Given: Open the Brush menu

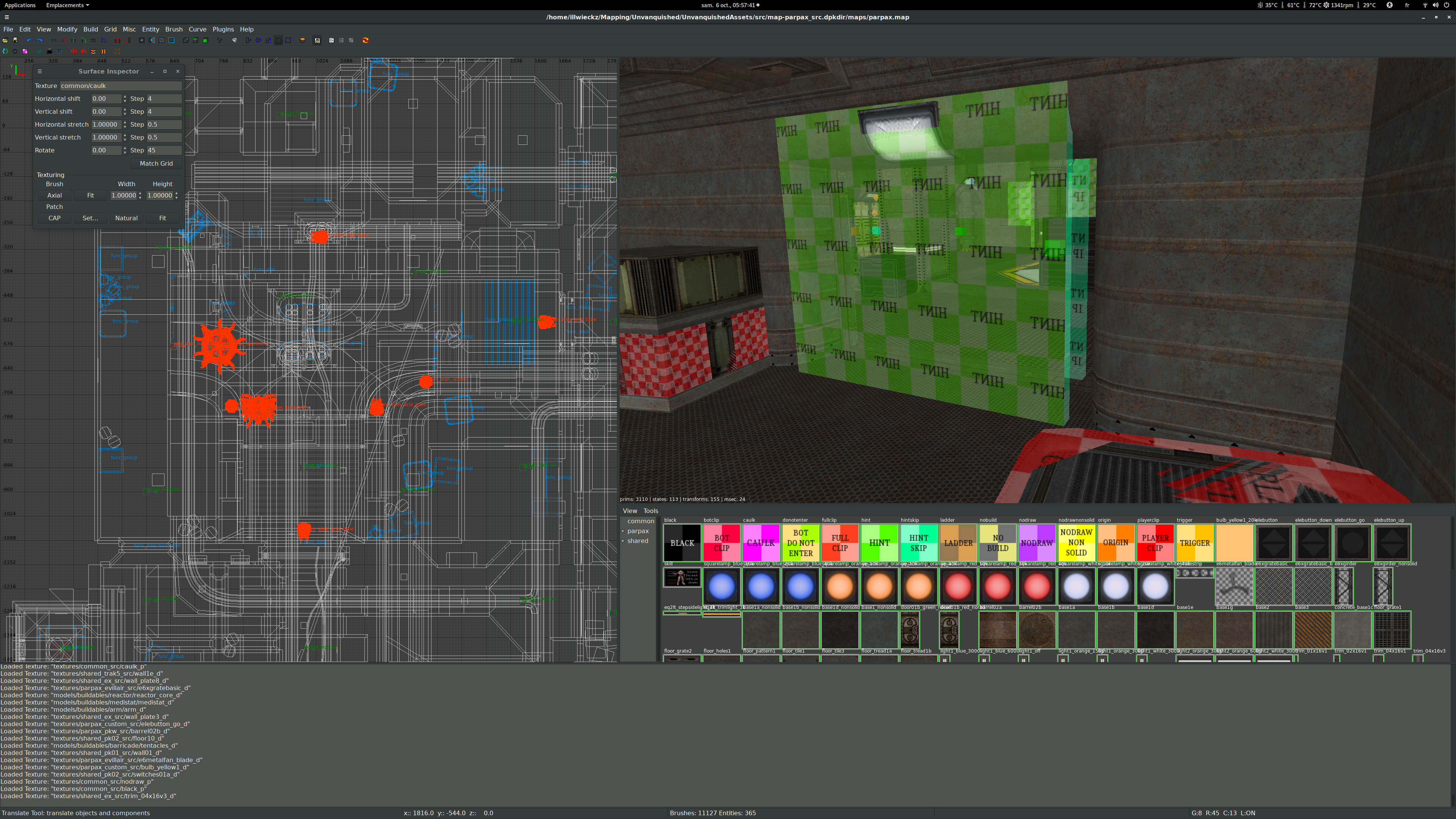Looking at the screenshot, I should [174, 30].
